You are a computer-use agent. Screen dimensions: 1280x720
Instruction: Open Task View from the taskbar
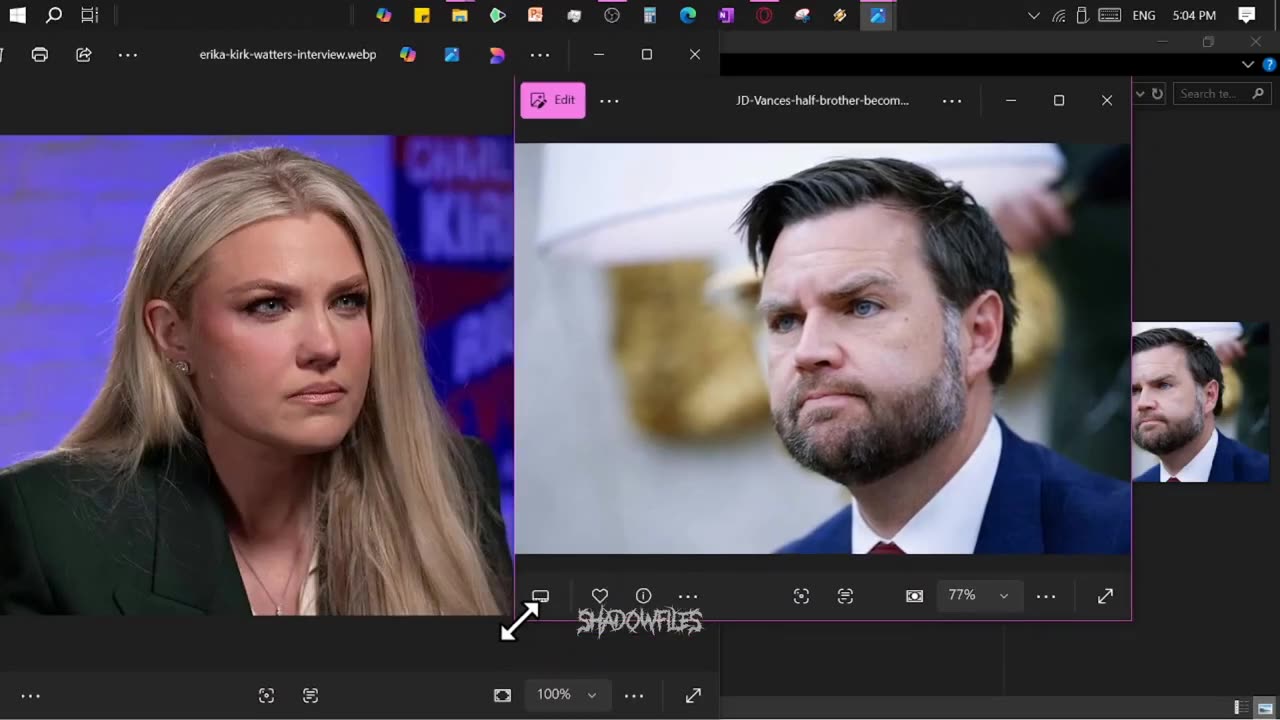point(89,15)
